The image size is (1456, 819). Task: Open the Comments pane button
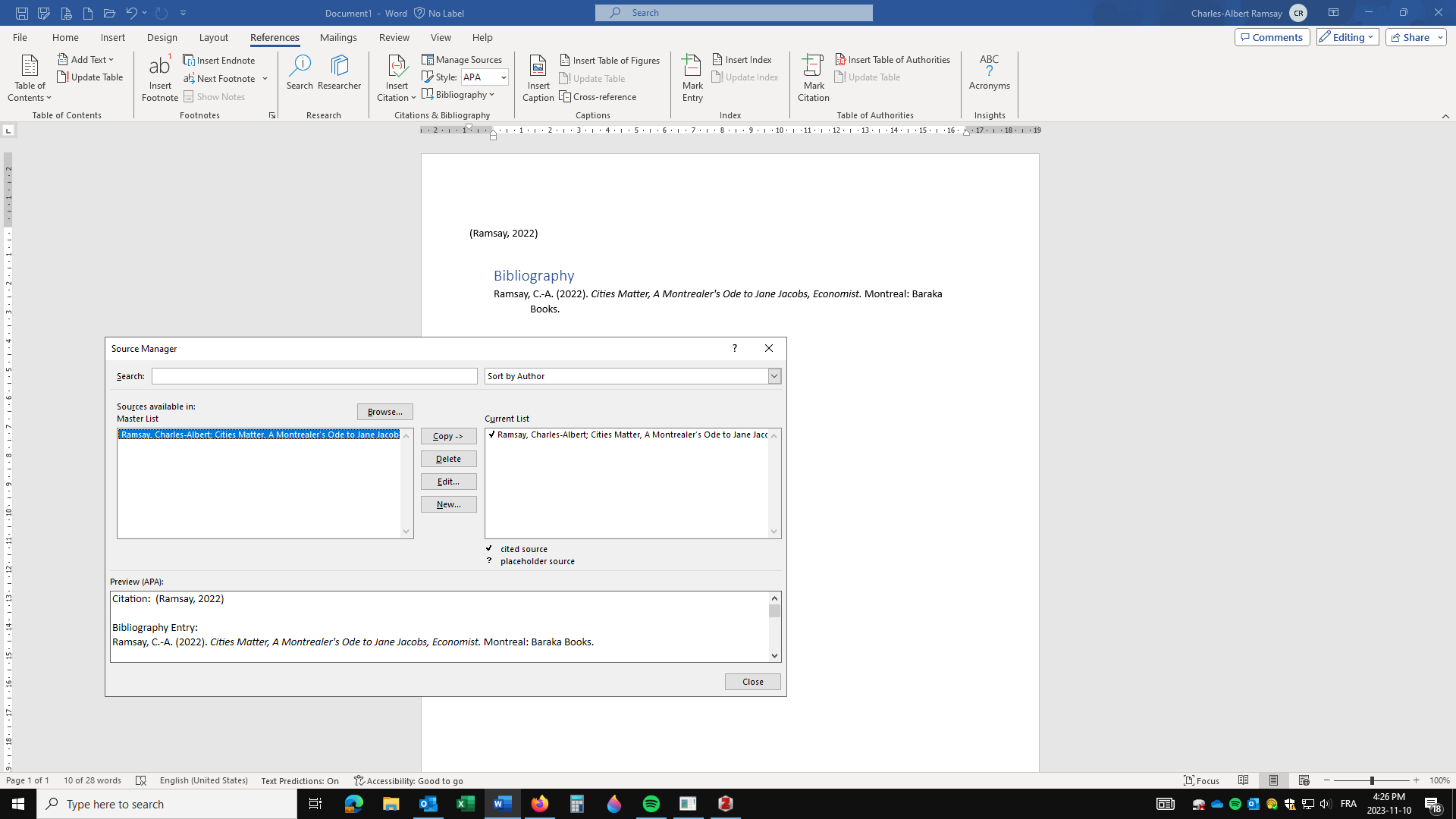[x=1272, y=37]
